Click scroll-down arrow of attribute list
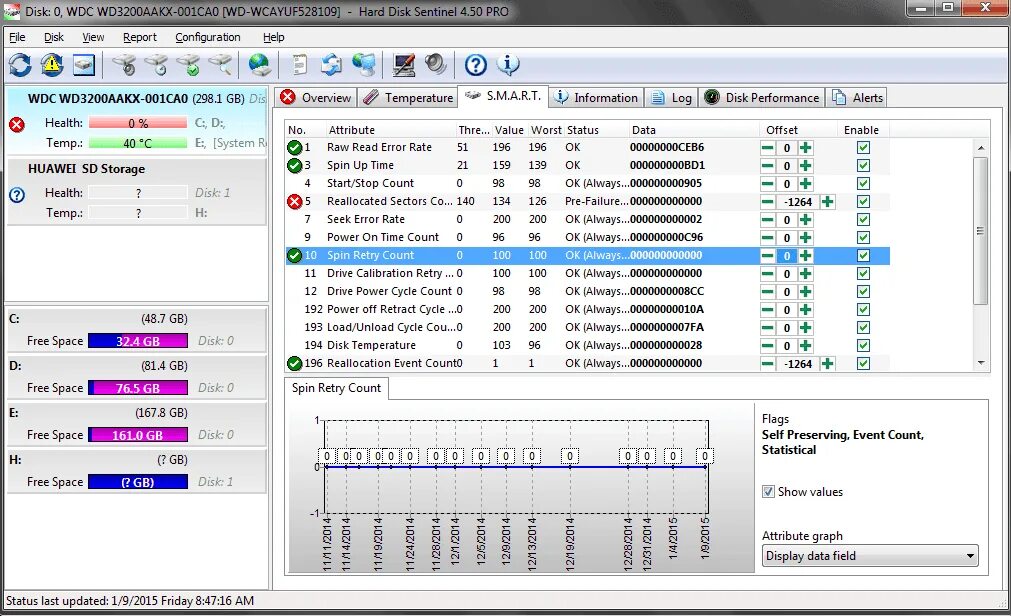This screenshot has width=1011, height=616. (x=981, y=363)
